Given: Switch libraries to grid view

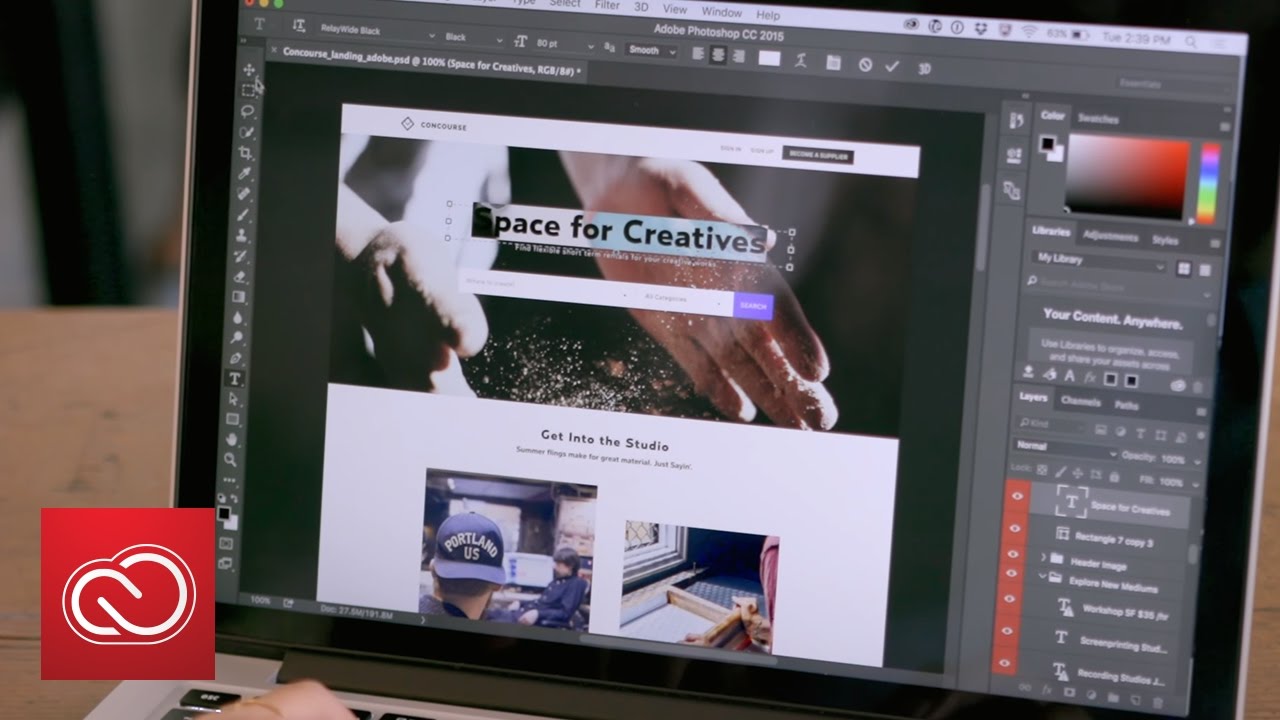Looking at the screenshot, I should (x=1184, y=268).
